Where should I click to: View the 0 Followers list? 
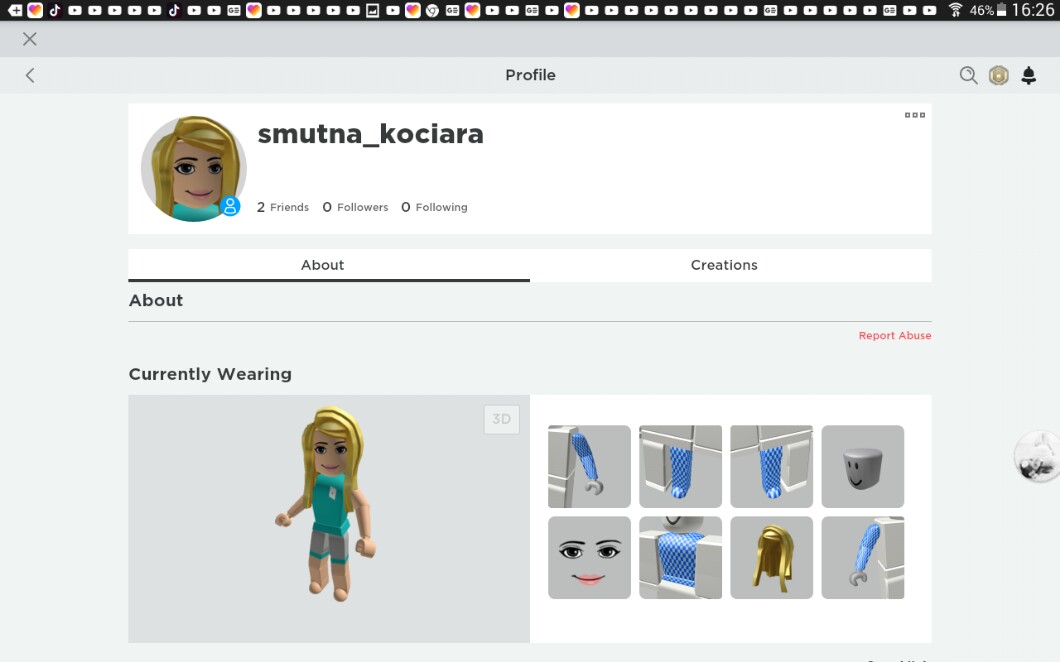[x=355, y=207]
